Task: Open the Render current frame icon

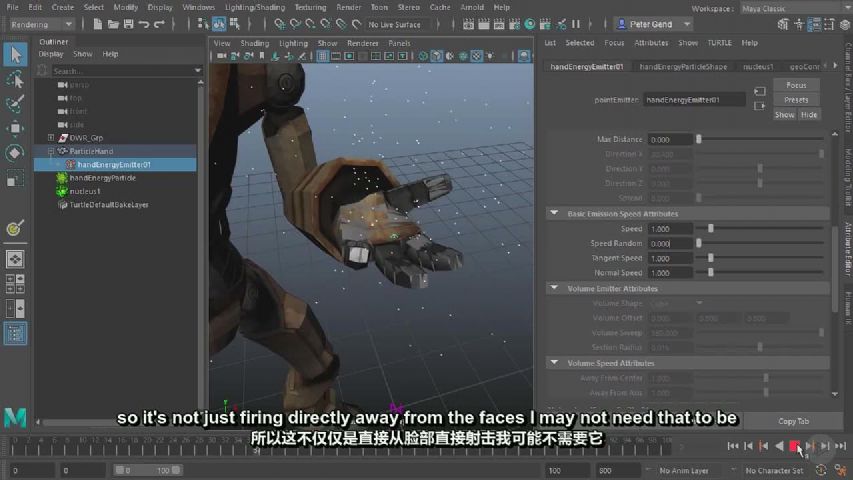Action: [484, 24]
